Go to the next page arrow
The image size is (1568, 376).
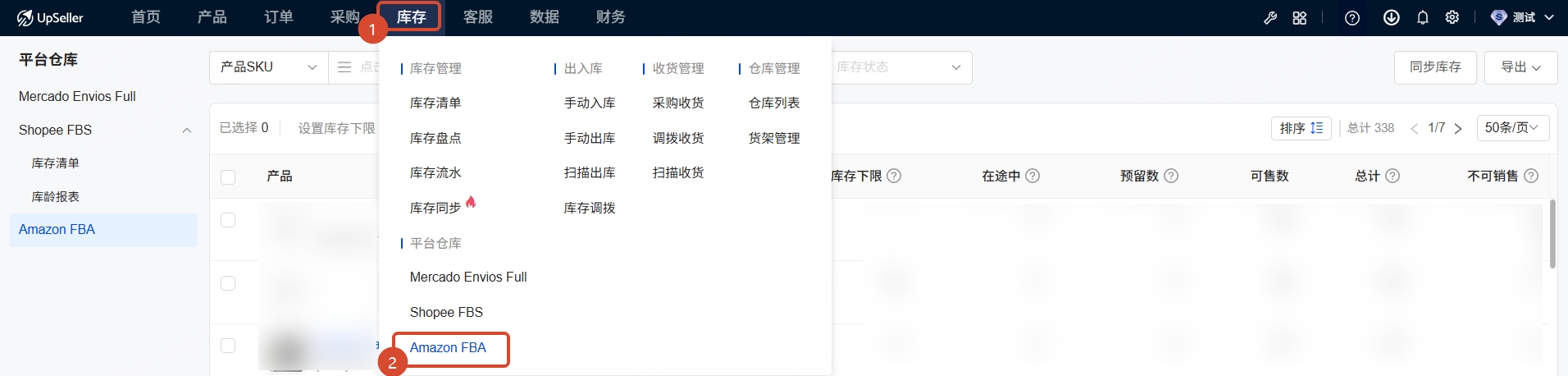(x=1458, y=128)
